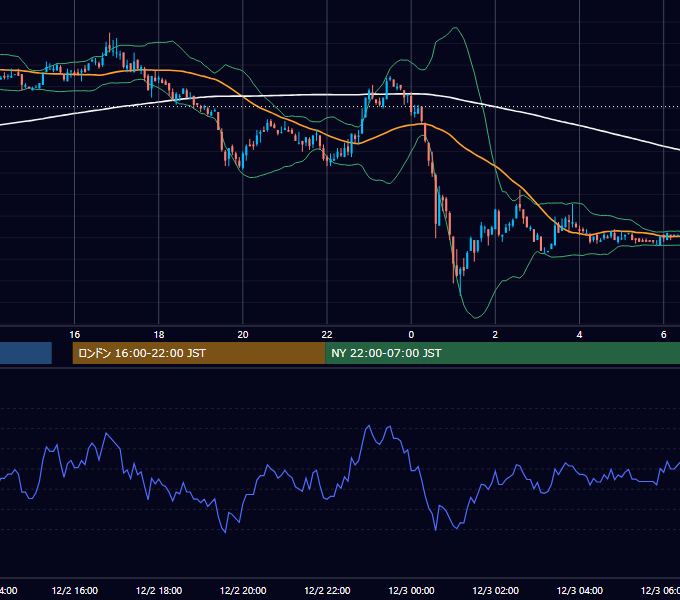Click the 4 hour label on price chart axis
This screenshot has width=680, height=600.
click(579, 335)
